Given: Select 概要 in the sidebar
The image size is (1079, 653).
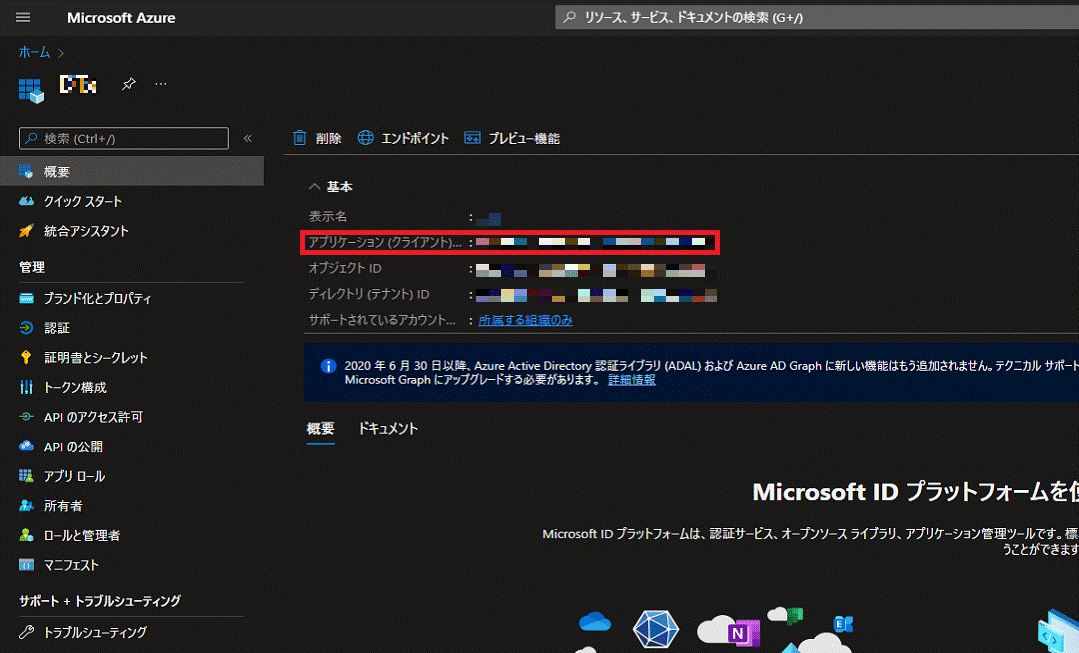Looking at the screenshot, I should (x=131, y=171).
